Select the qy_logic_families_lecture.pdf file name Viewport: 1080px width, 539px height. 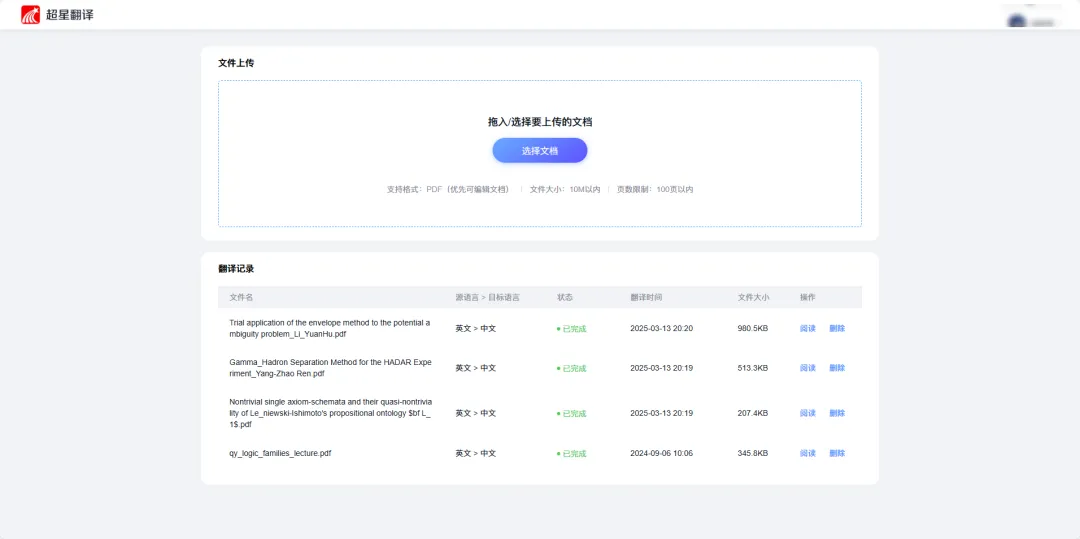[280, 453]
